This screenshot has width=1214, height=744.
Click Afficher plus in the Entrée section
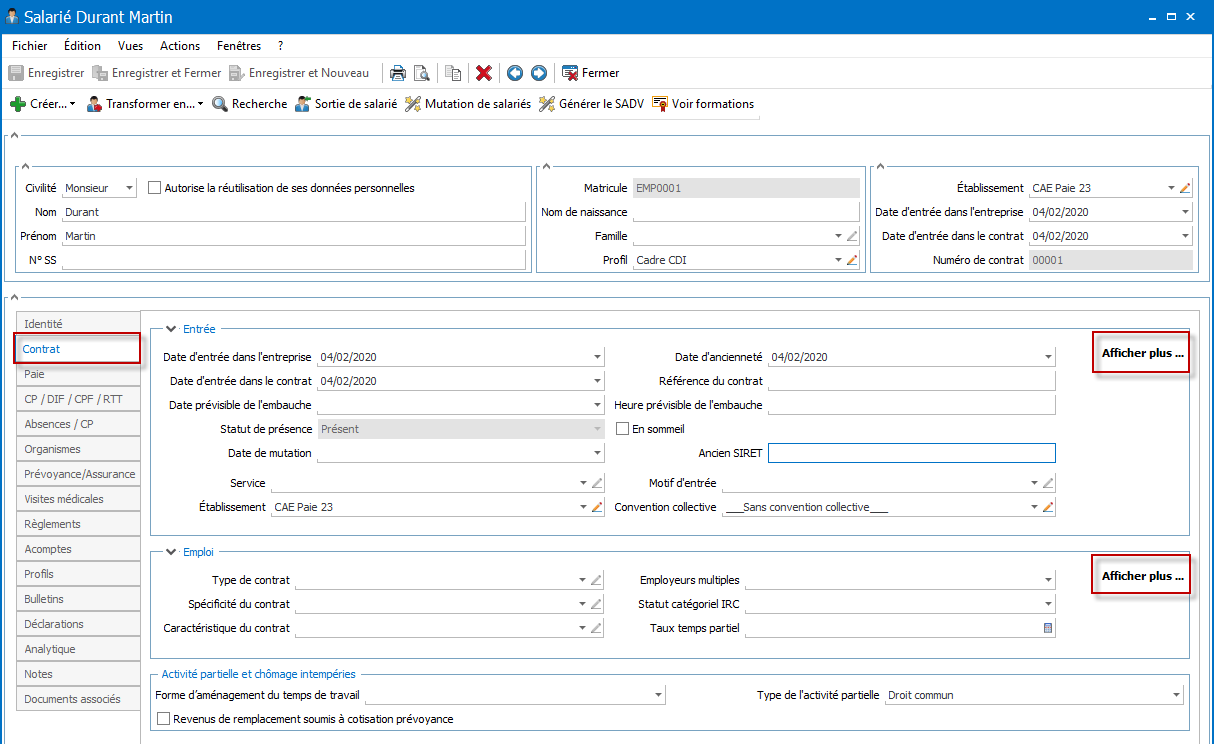pyautogui.click(x=1142, y=353)
